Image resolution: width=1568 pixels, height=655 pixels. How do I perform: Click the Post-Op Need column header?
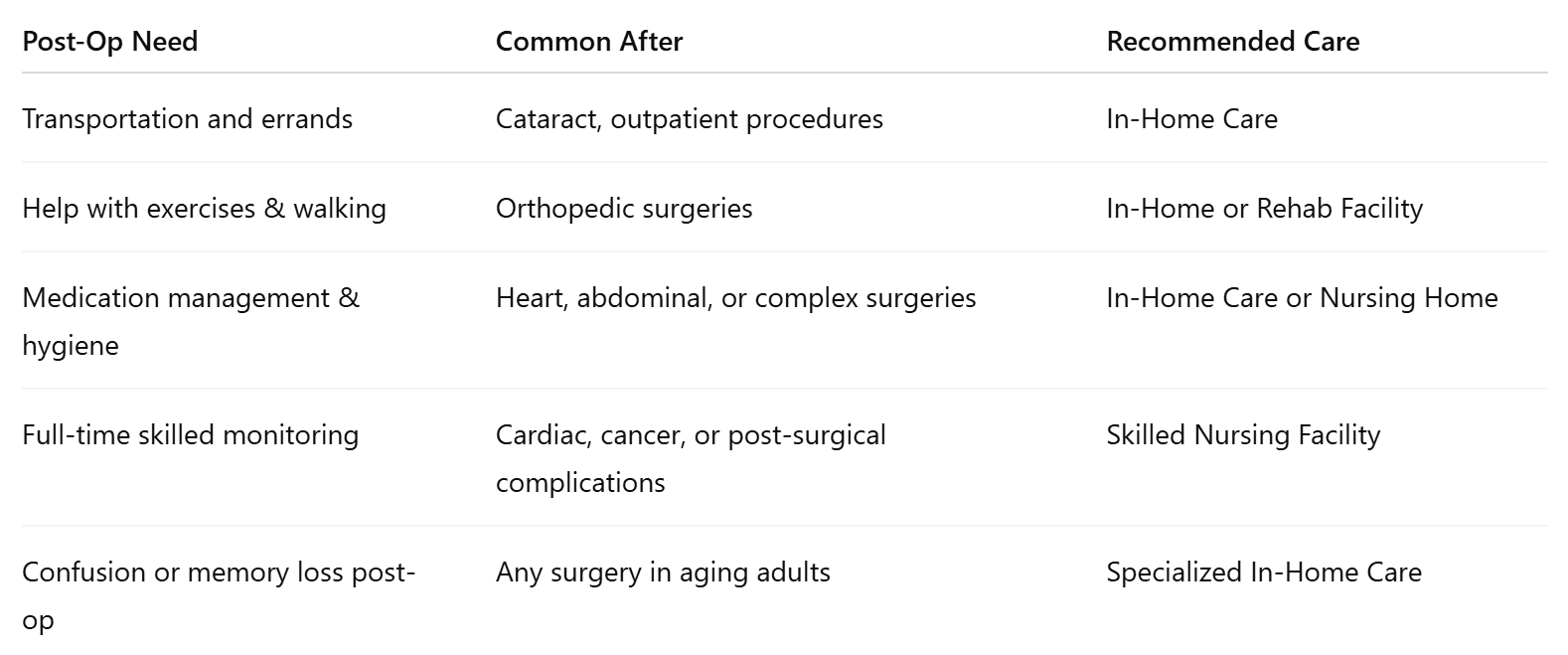tap(110, 42)
